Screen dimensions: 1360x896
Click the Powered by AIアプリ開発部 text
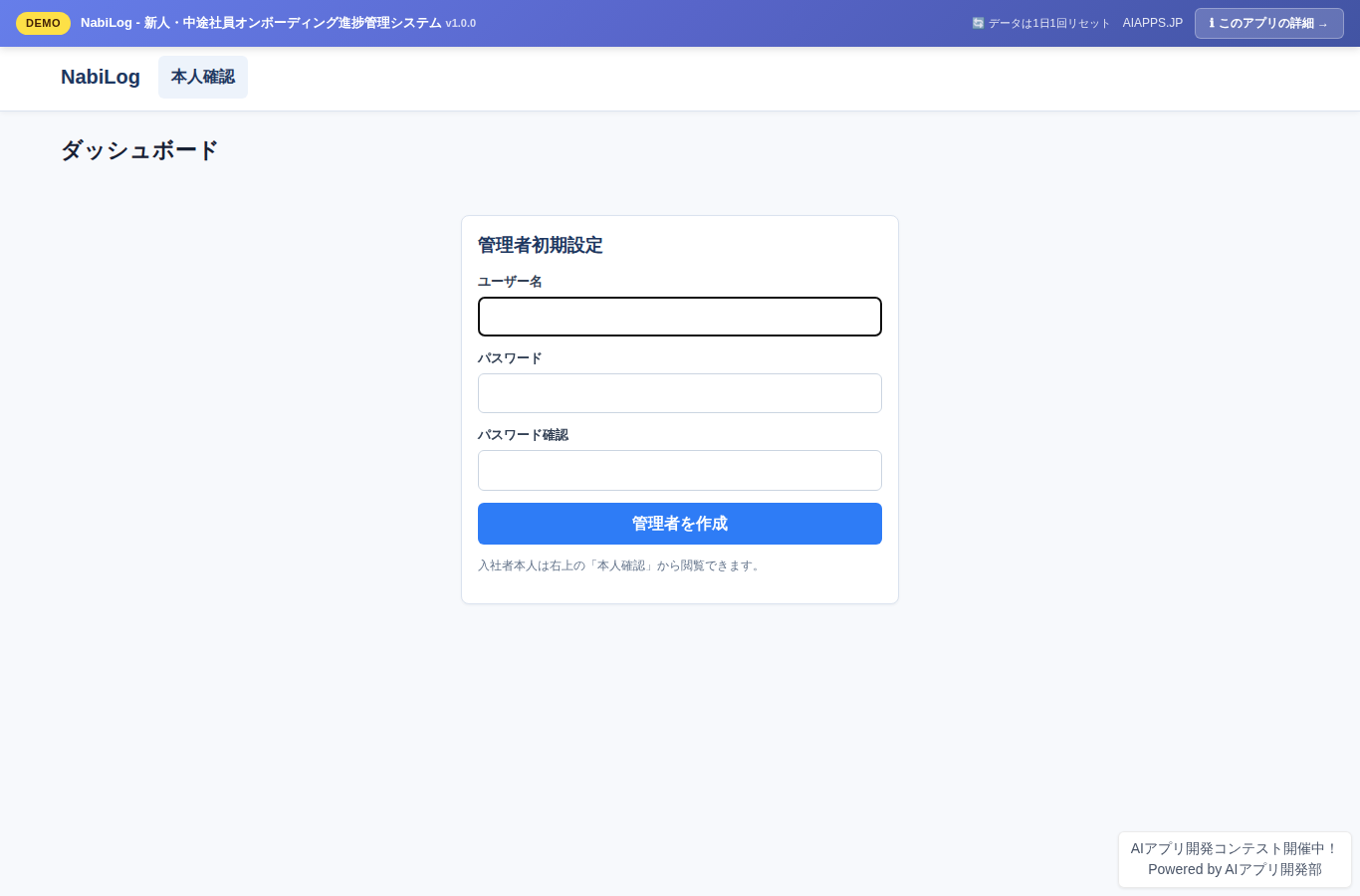(x=1235, y=869)
